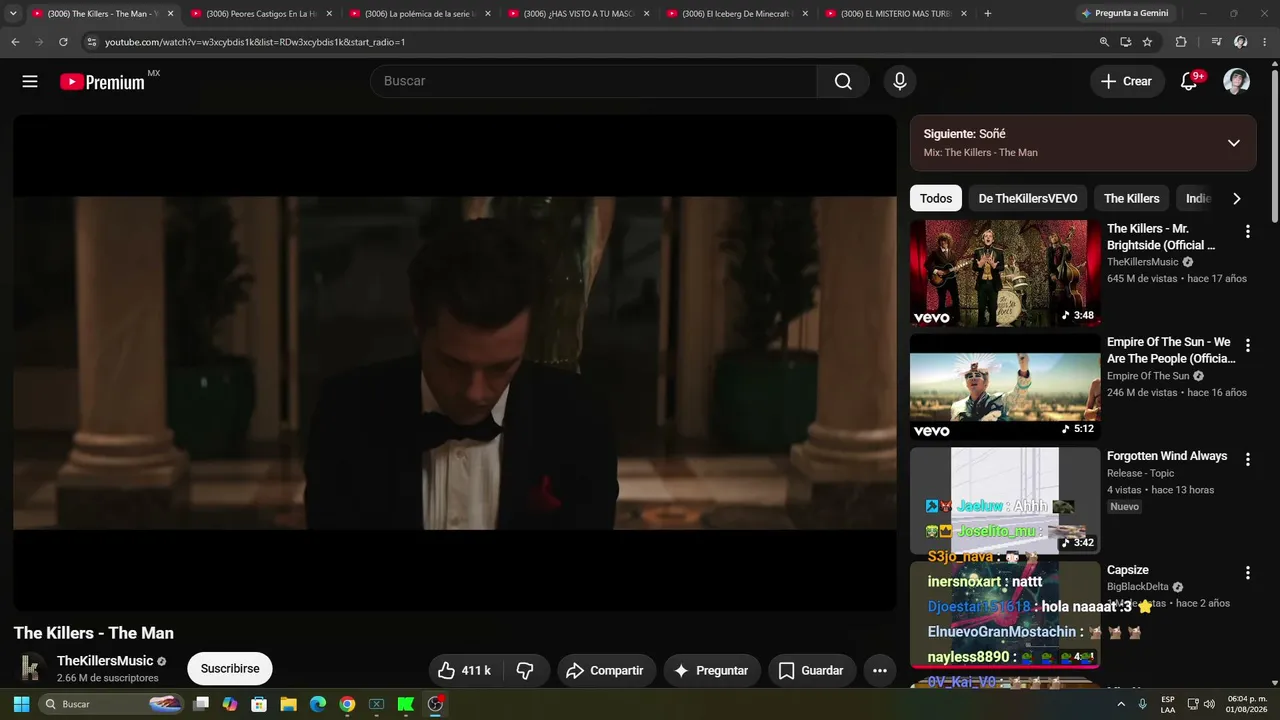This screenshot has height=720, width=1280.
Task: Open TheKillersMusic channel name link
Action: (105, 661)
